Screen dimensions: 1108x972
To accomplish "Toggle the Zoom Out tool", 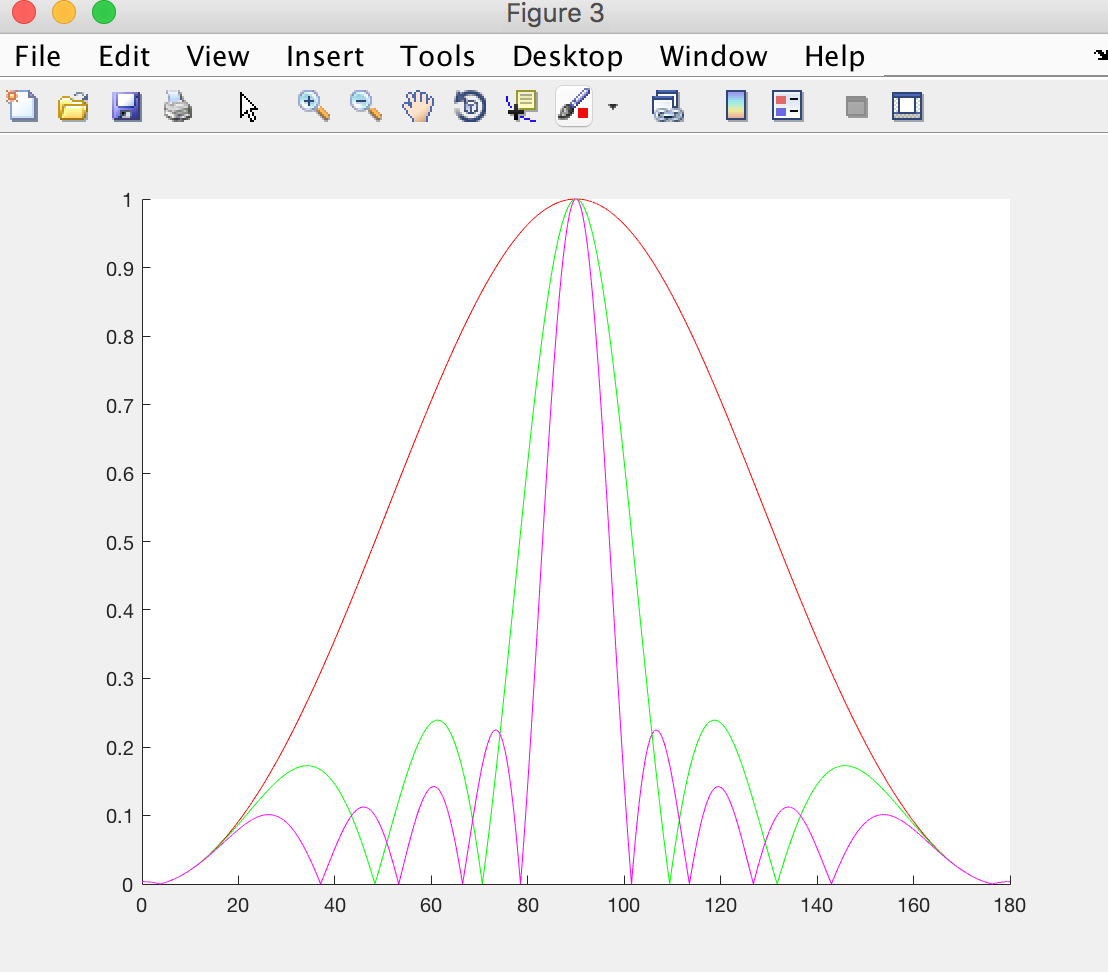I will click(366, 105).
